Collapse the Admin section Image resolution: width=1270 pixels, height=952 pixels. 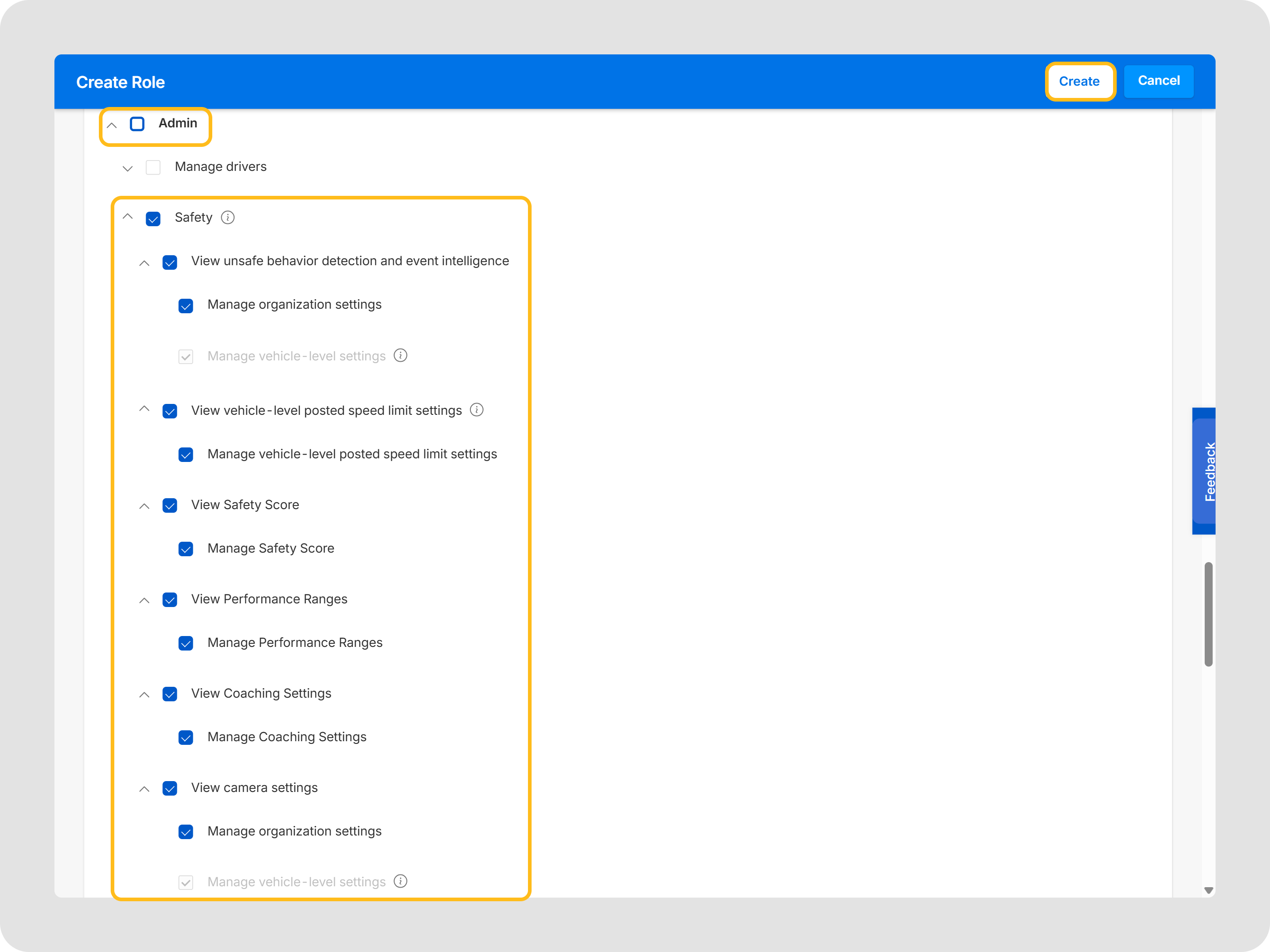(x=112, y=125)
